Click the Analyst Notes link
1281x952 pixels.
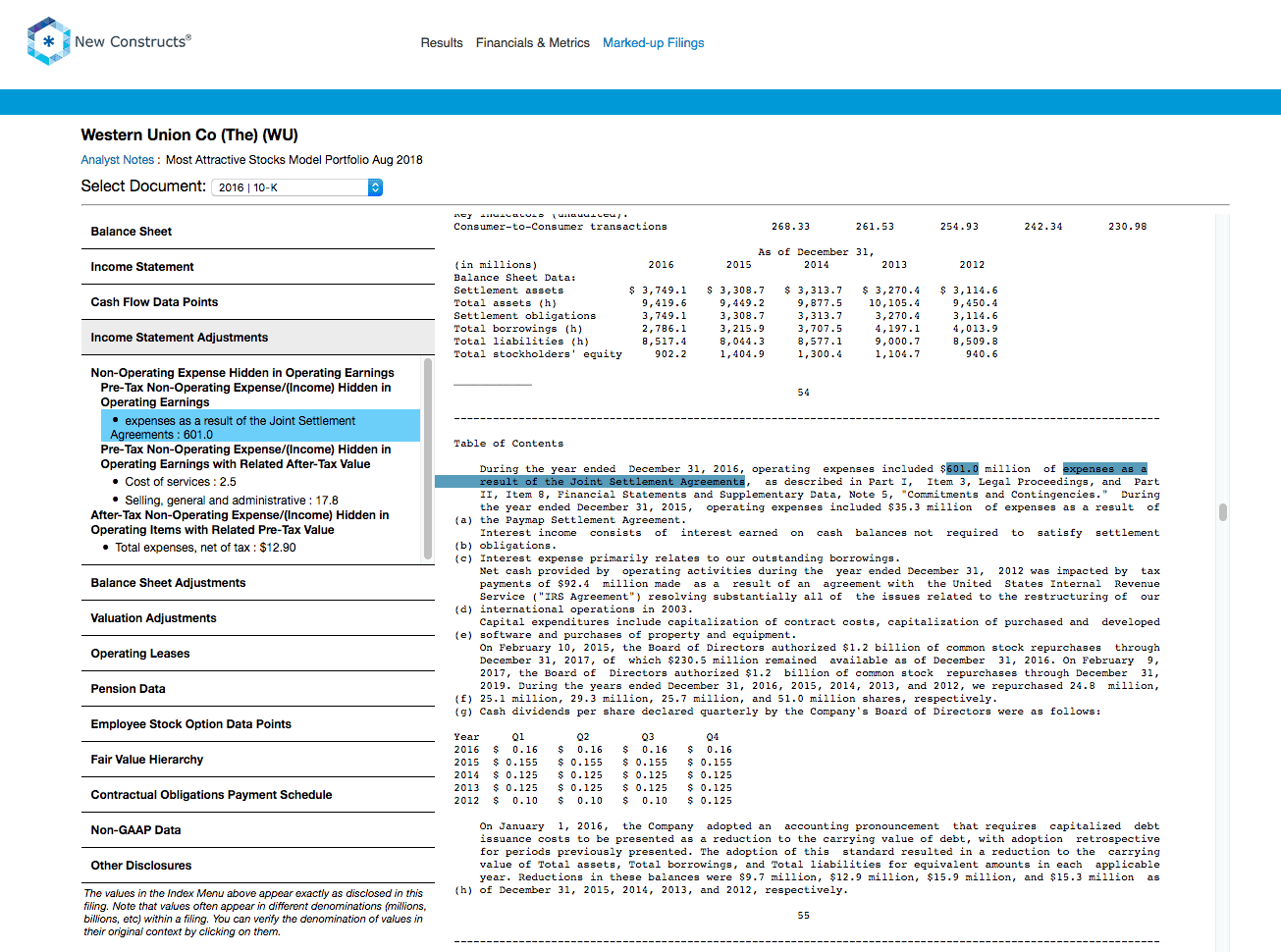point(118,160)
